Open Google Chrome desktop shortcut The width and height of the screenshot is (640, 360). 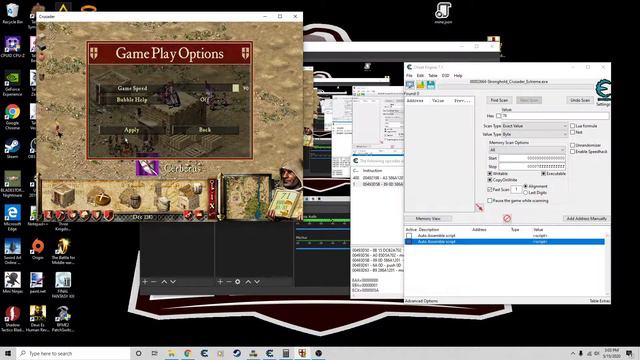coord(12,117)
